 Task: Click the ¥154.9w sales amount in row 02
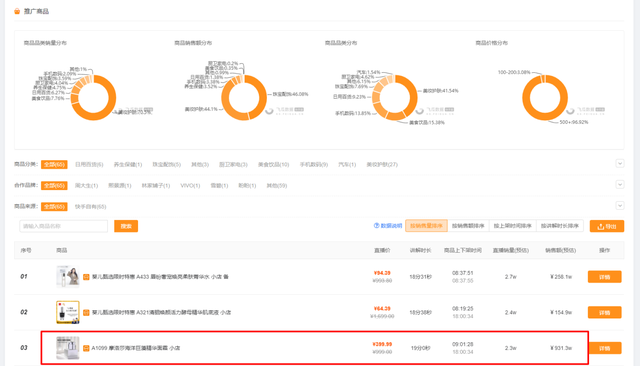click(x=561, y=313)
